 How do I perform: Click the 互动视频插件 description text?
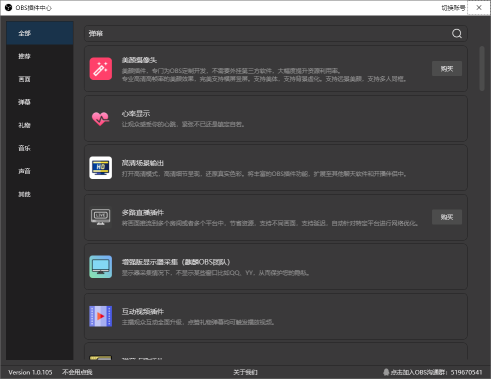(x=198, y=322)
